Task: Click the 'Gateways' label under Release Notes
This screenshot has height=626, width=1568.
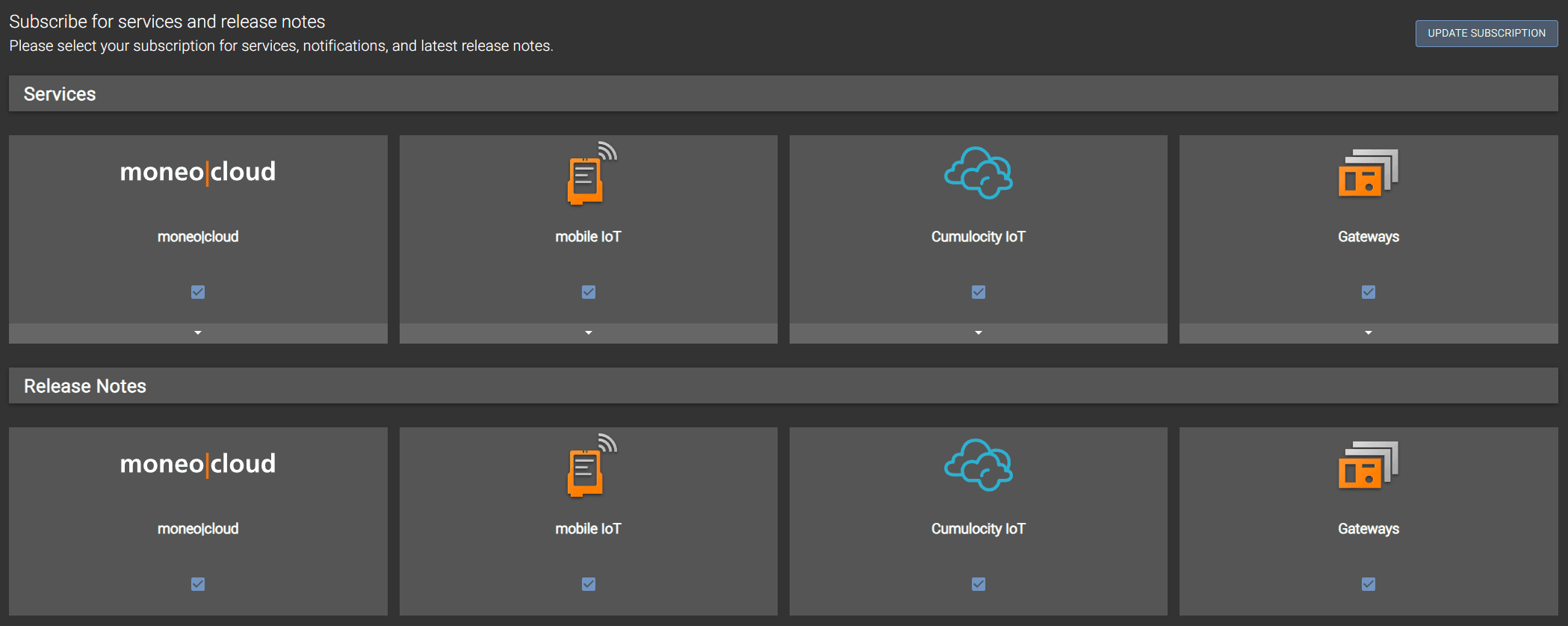Action: (x=1369, y=529)
